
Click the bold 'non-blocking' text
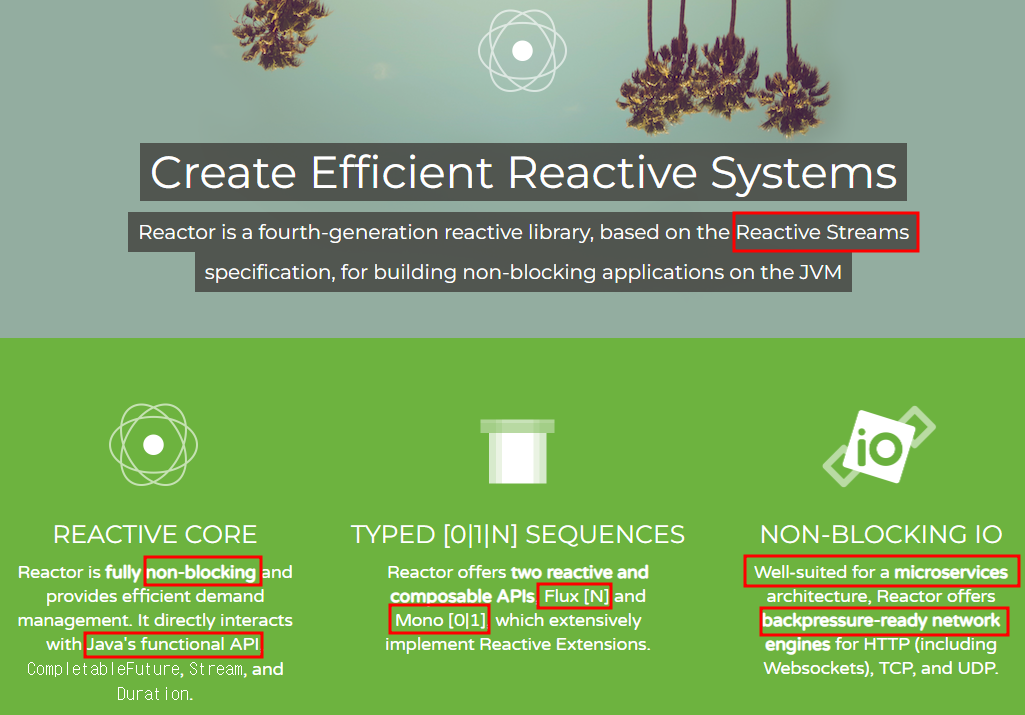tap(201, 572)
